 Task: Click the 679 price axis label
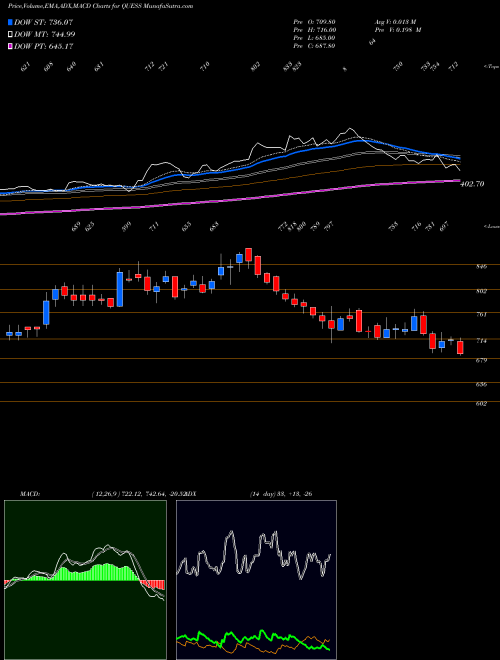(481, 360)
